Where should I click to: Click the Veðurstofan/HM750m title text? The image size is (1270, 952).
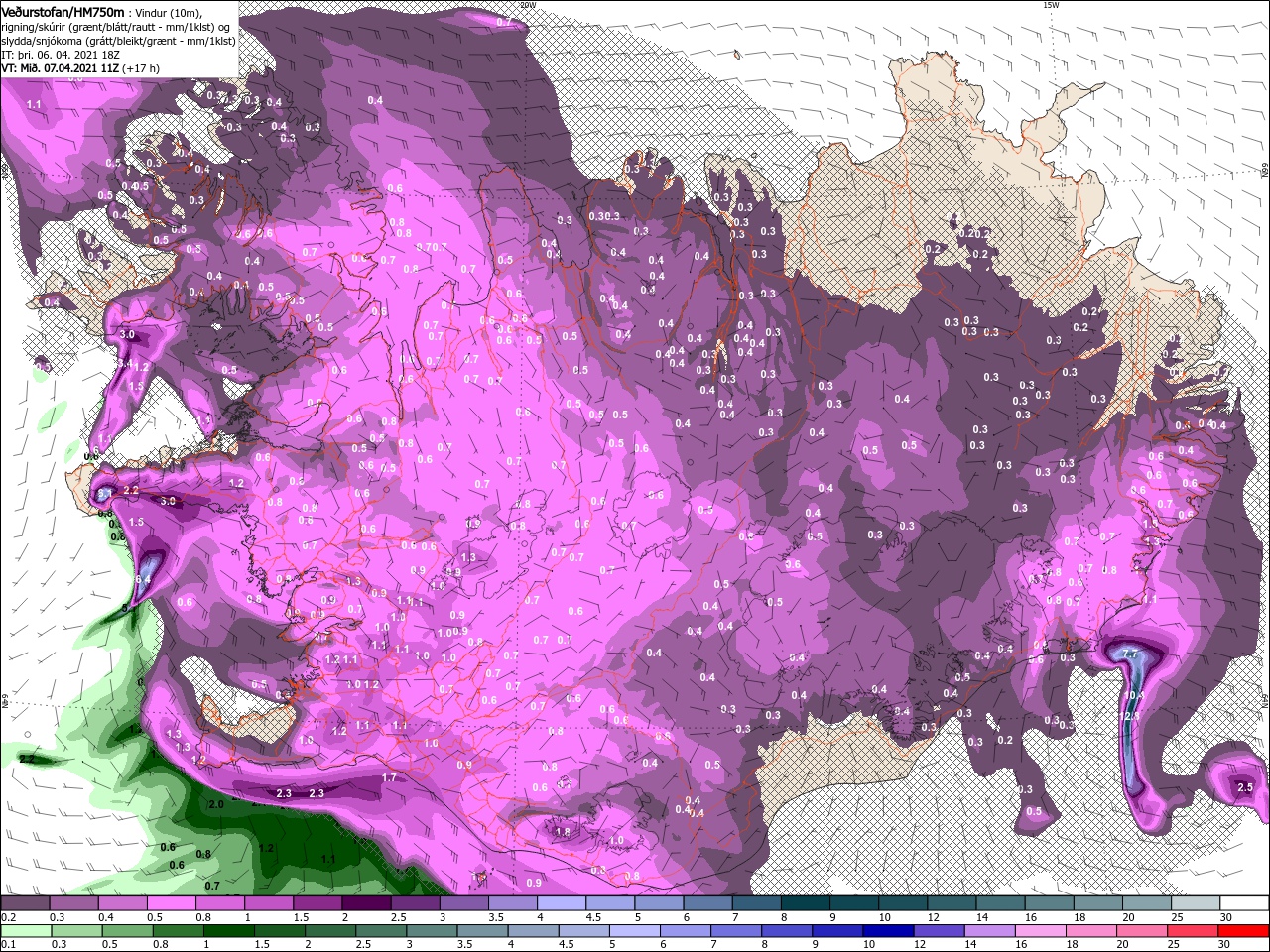coord(63,11)
